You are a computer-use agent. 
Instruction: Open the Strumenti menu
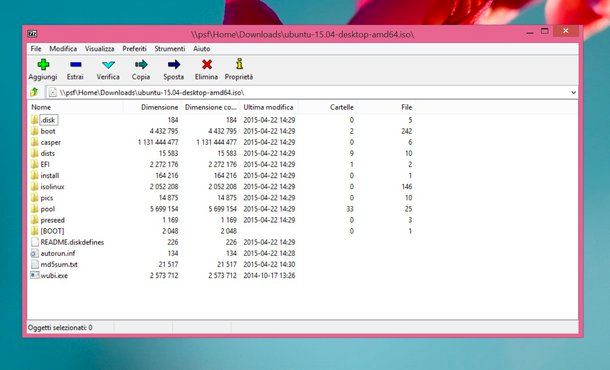[170, 49]
